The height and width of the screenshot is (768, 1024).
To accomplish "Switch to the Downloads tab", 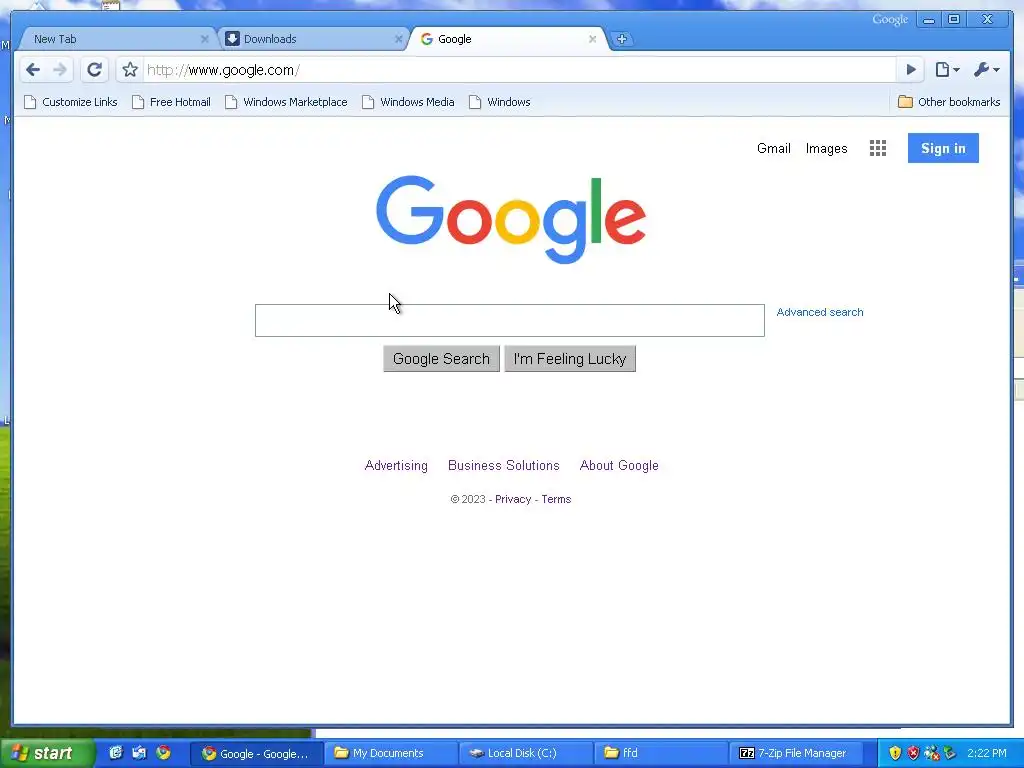I will coord(313,39).
